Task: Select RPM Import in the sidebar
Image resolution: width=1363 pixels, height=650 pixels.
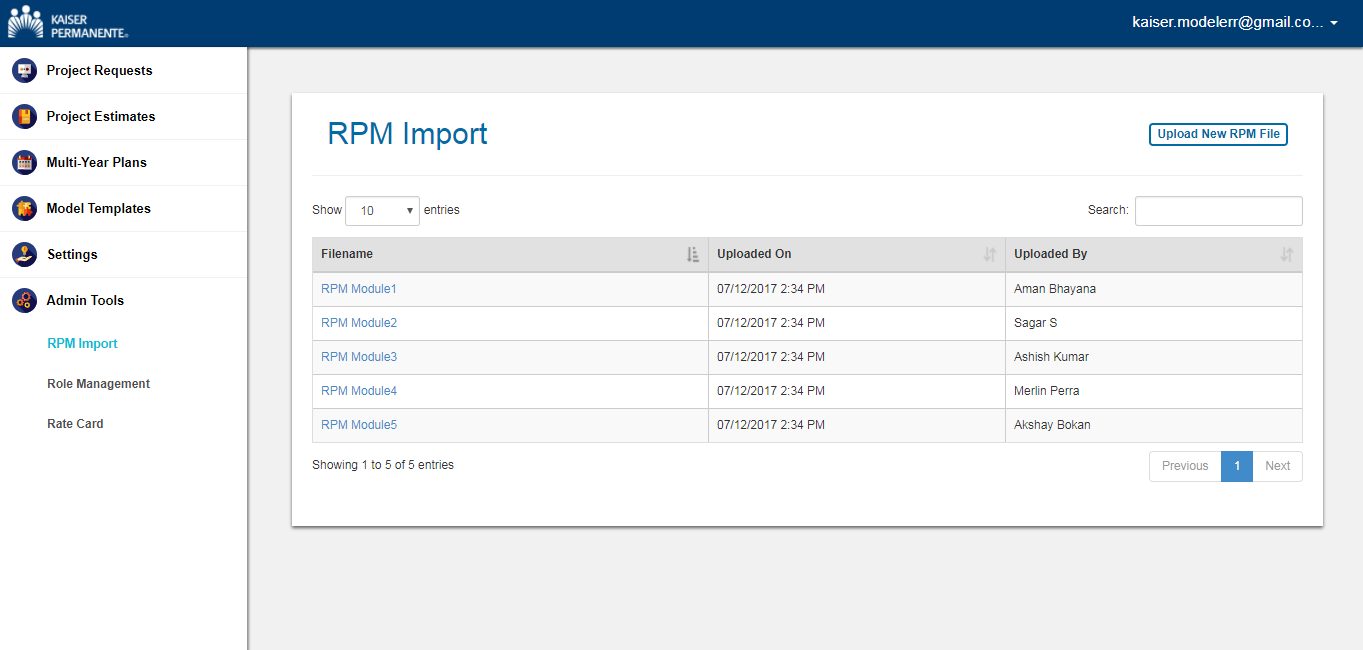Action: 82,344
